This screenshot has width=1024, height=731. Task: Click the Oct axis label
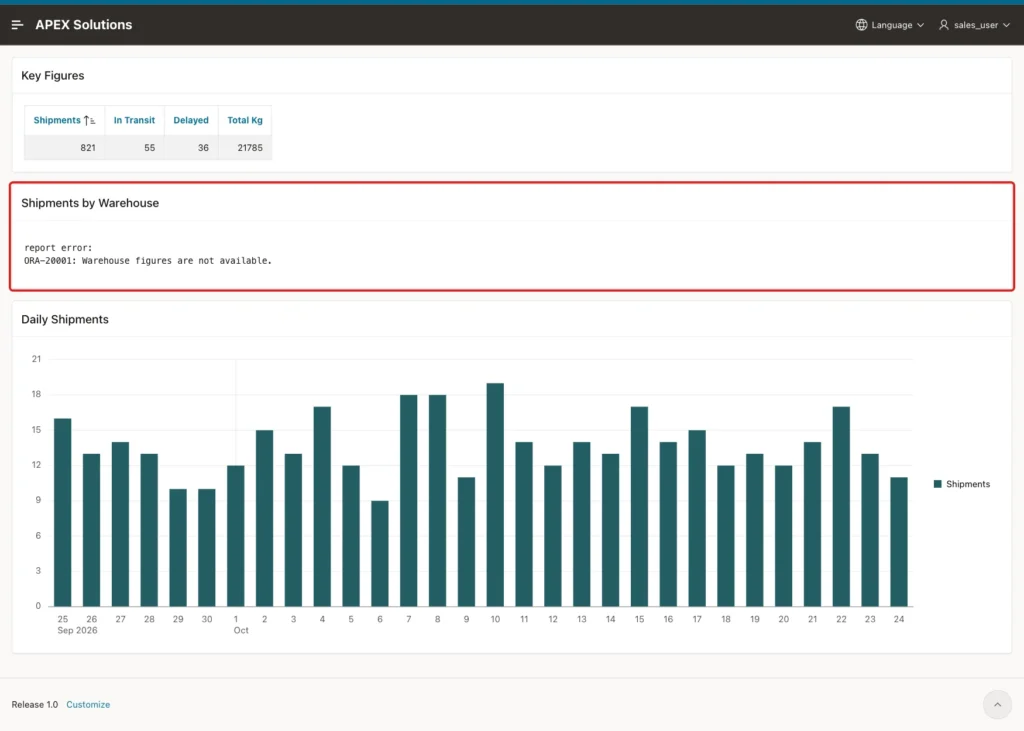click(241, 630)
